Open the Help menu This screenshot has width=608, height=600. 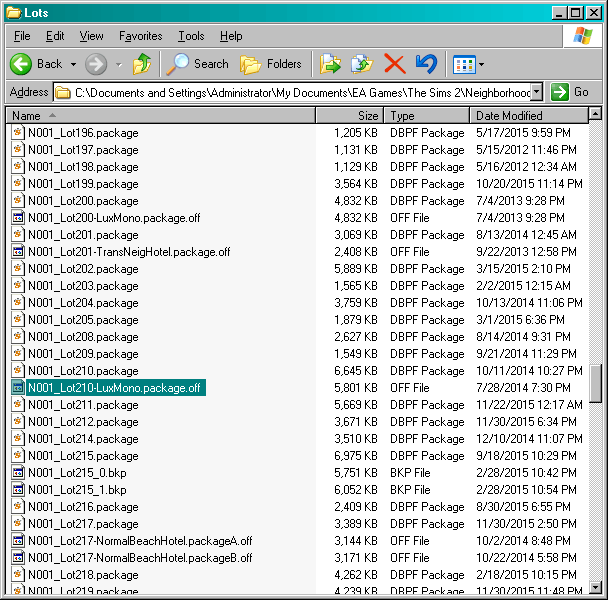231,36
